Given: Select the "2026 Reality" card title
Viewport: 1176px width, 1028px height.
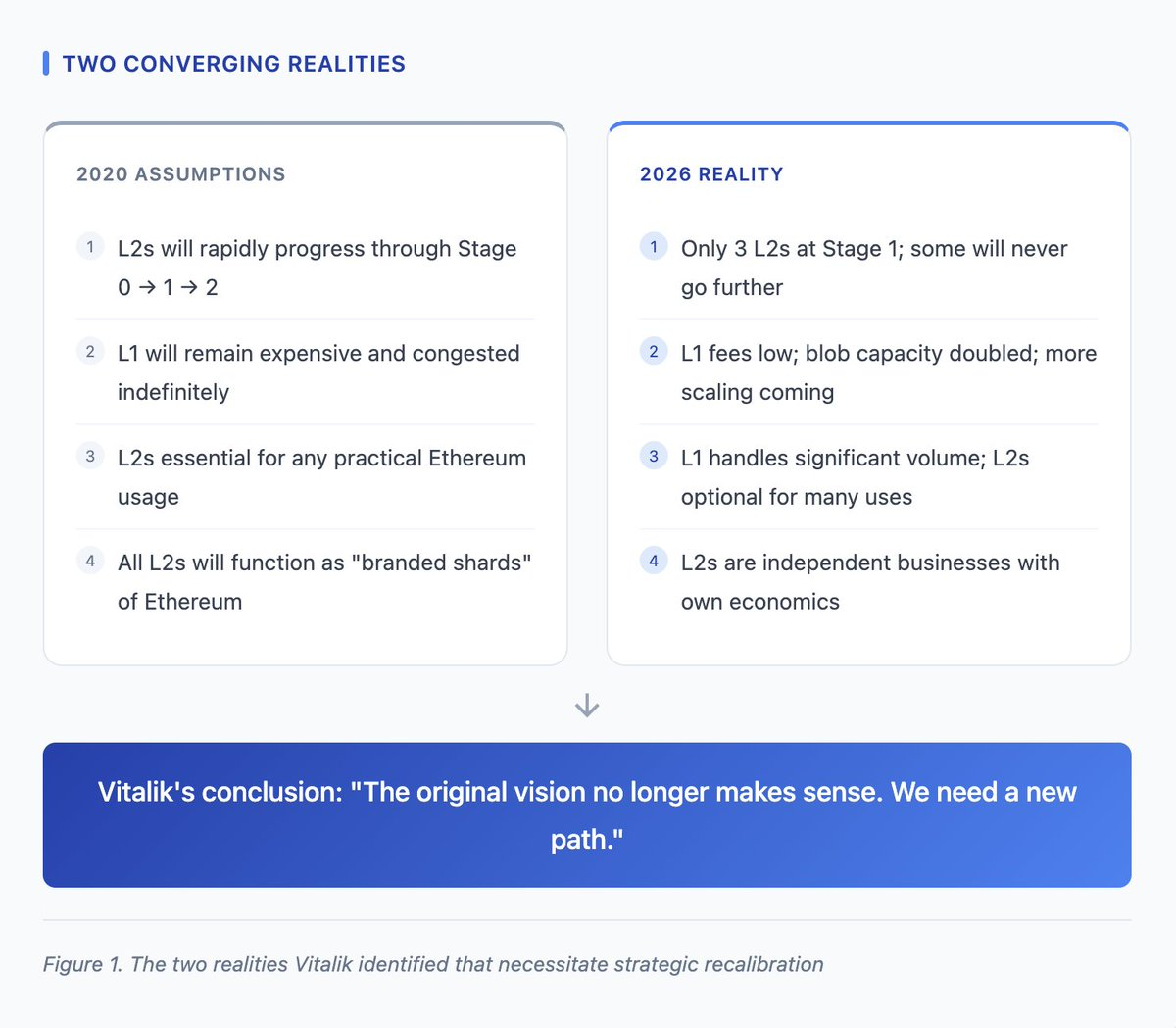Looking at the screenshot, I should (x=711, y=174).
